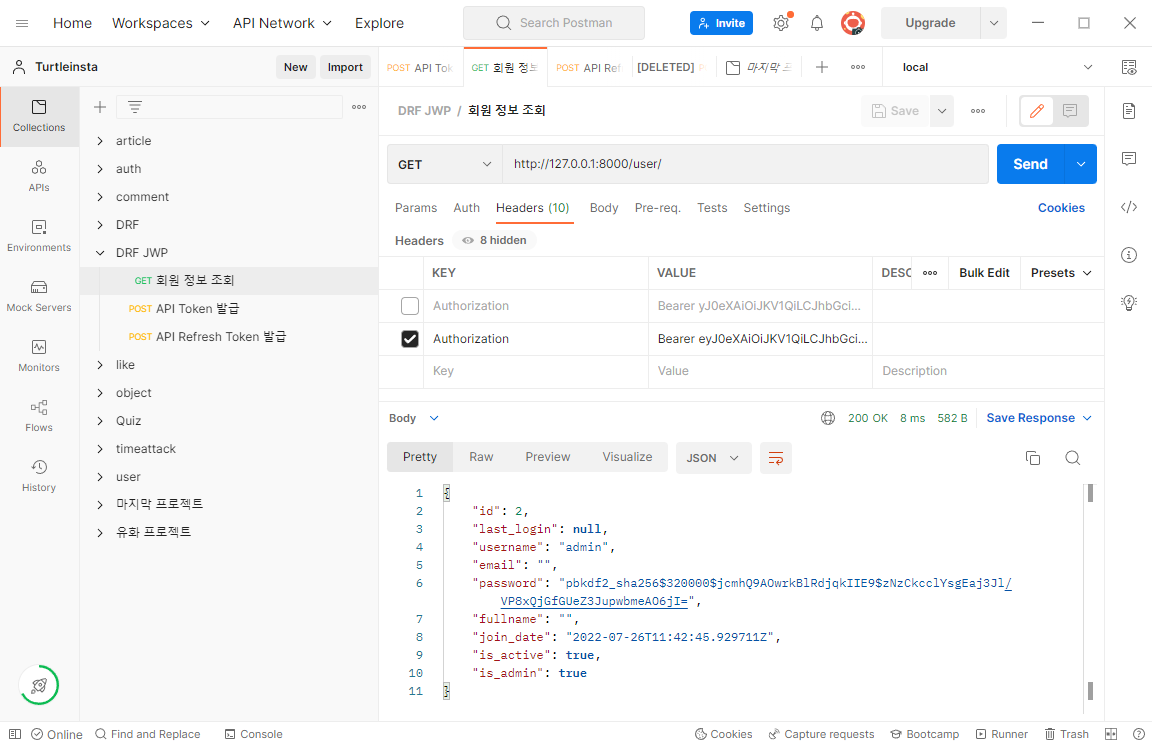The height and width of the screenshot is (745, 1152).
Task: Open the Send button dropdown arrow
Action: pyautogui.click(x=1081, y=165)
